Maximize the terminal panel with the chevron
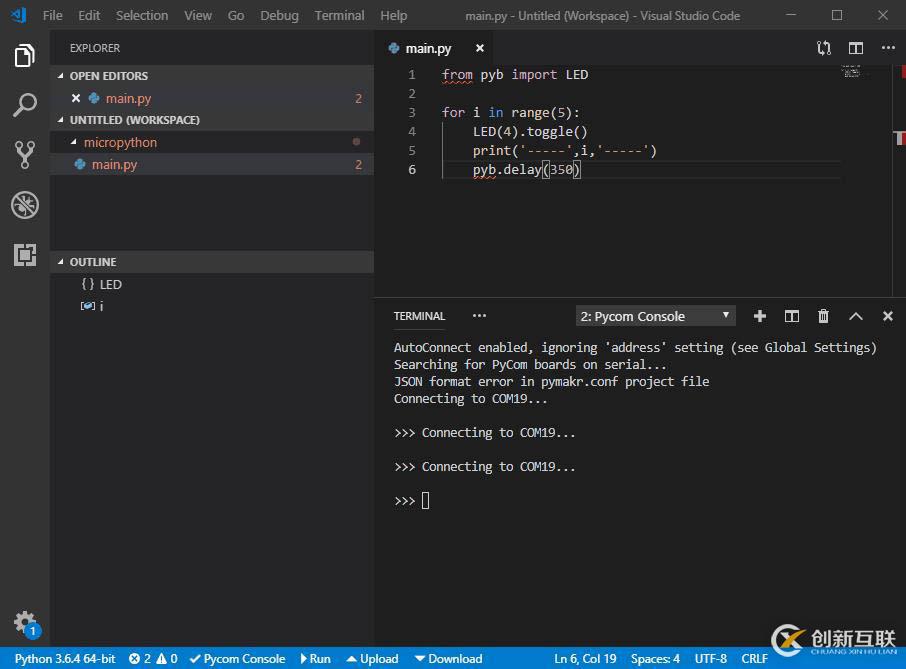Screen dimensions: 906x669 click(x=855, y=315)
